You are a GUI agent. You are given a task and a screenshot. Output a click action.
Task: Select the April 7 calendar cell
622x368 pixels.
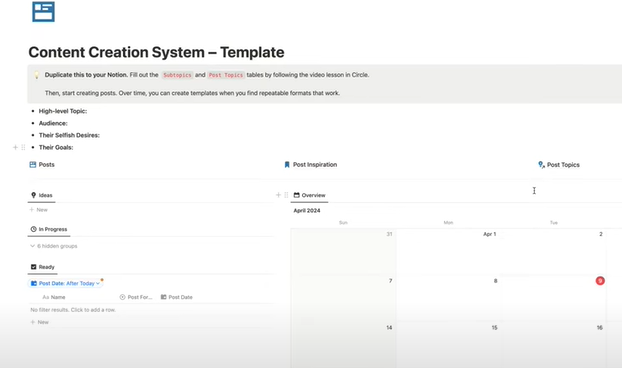tap(343, 299)
